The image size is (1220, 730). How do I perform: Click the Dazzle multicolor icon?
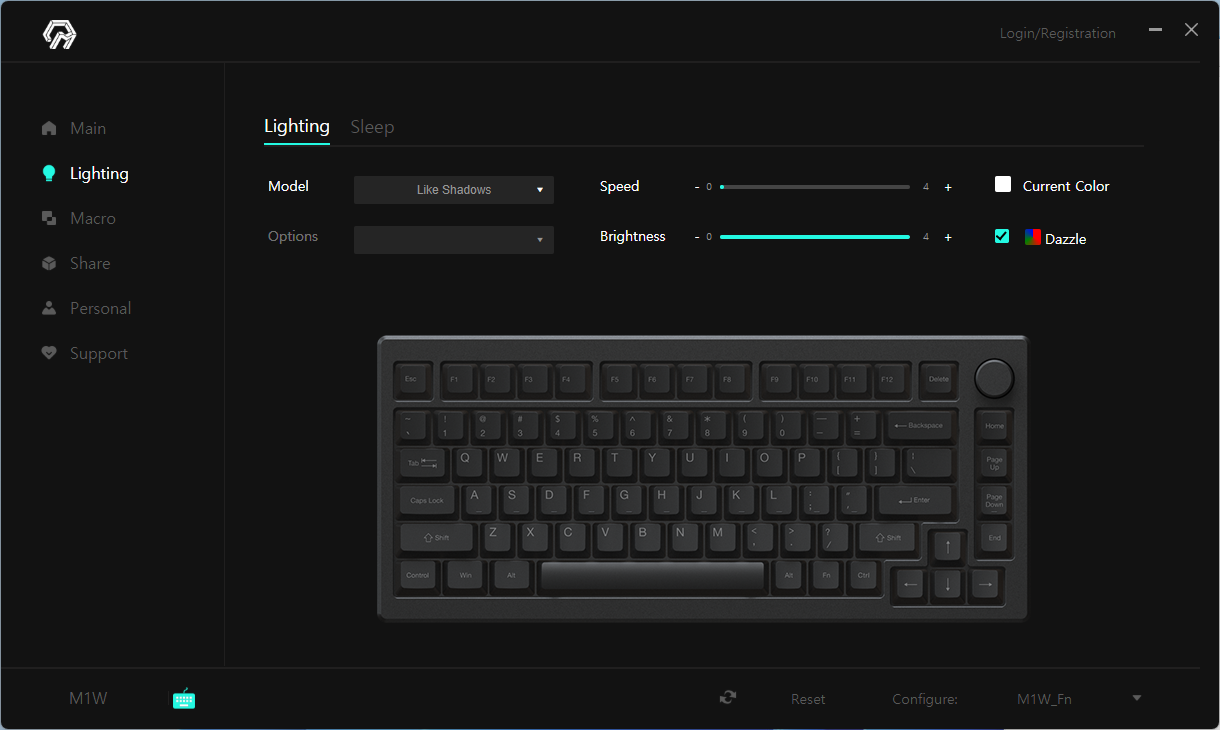[1033, 237]
